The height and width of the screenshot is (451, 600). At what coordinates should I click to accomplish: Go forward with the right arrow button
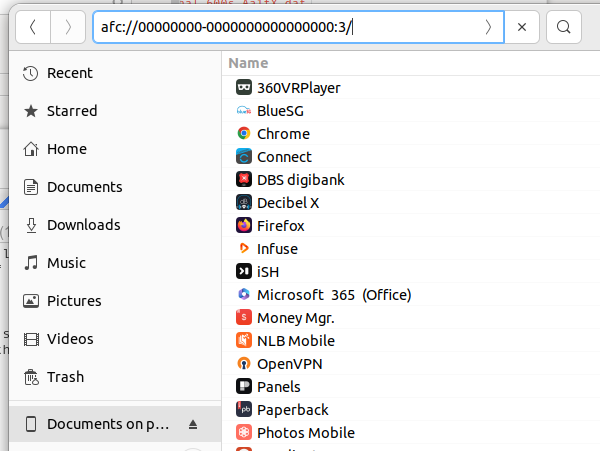click(x=68, y=27)
